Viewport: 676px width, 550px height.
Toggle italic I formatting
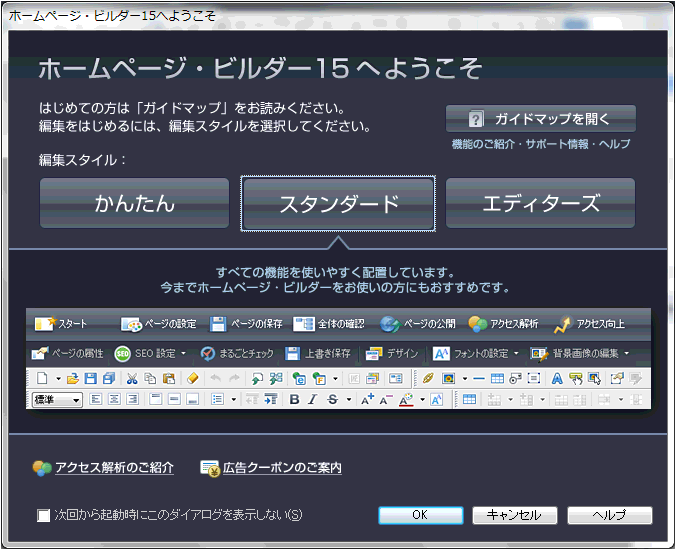pos(313,400)
